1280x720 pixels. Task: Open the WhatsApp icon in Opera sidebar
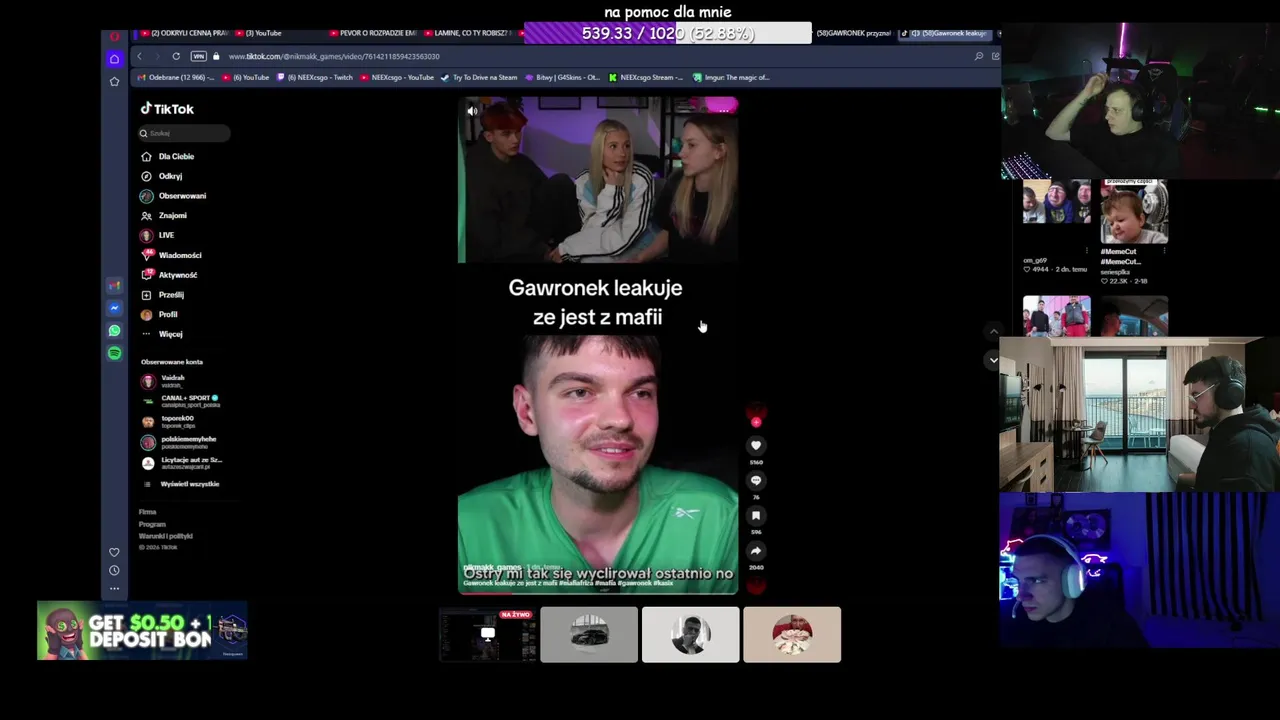point(114,331)
